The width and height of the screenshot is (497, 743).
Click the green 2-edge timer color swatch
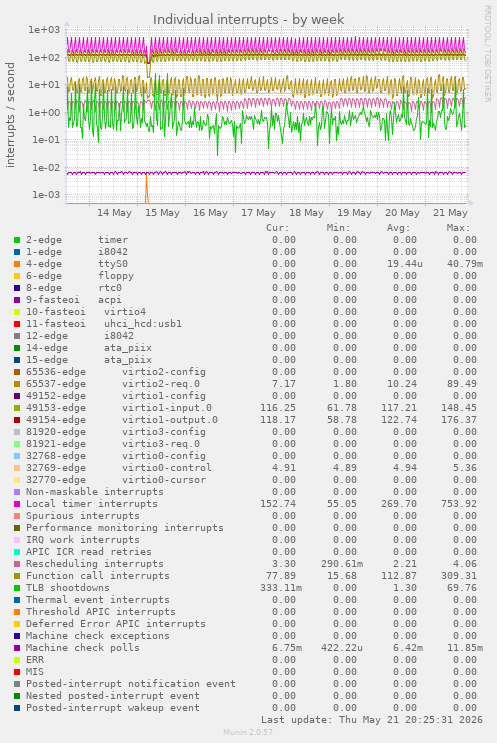[17, 240]
